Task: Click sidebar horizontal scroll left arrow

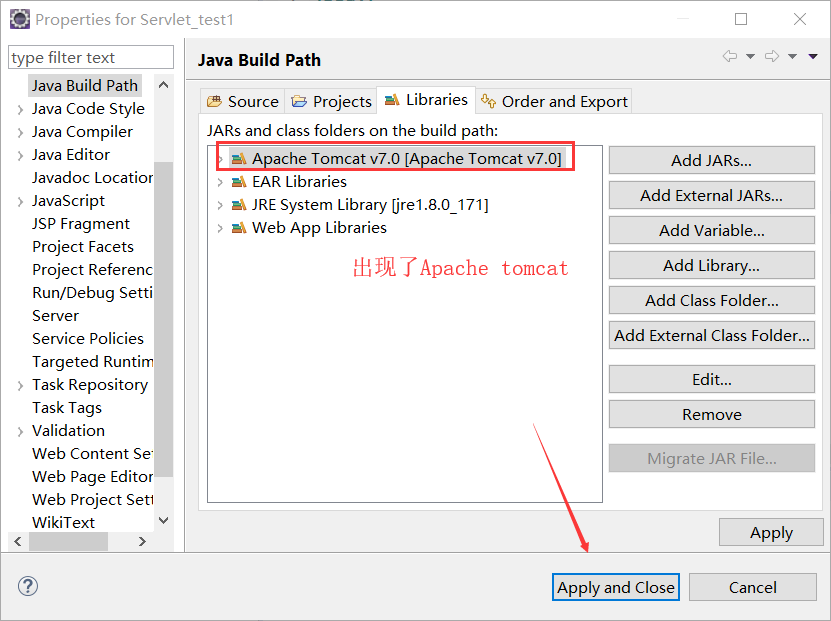Action: 18,542
